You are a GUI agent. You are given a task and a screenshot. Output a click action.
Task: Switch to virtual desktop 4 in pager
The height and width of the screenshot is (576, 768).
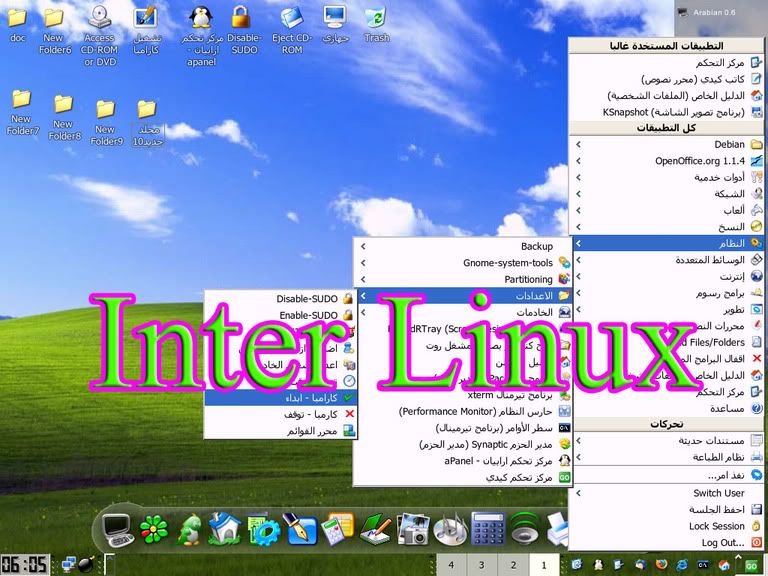tap(451, 565)
